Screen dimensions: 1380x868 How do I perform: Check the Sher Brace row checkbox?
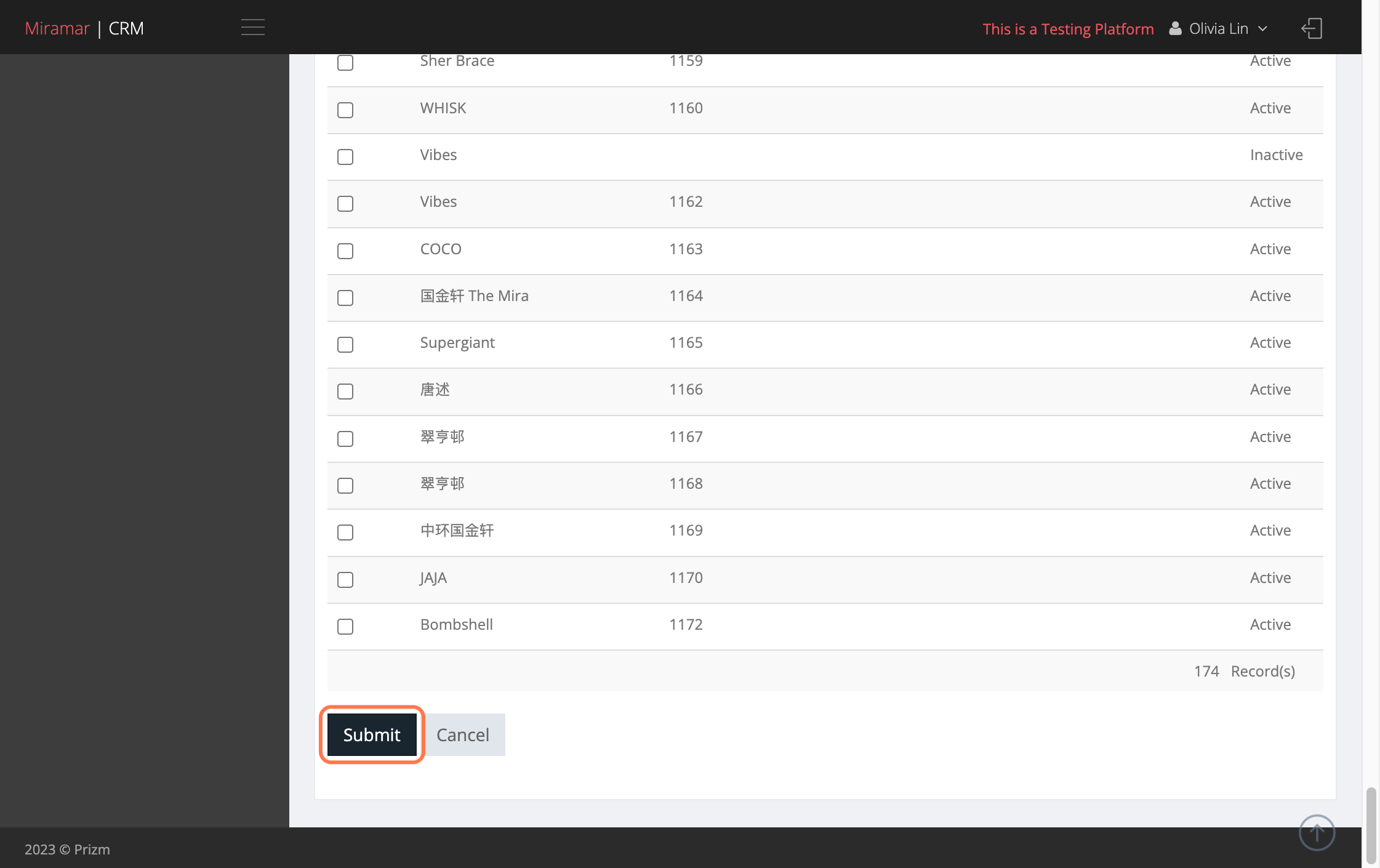345,62
